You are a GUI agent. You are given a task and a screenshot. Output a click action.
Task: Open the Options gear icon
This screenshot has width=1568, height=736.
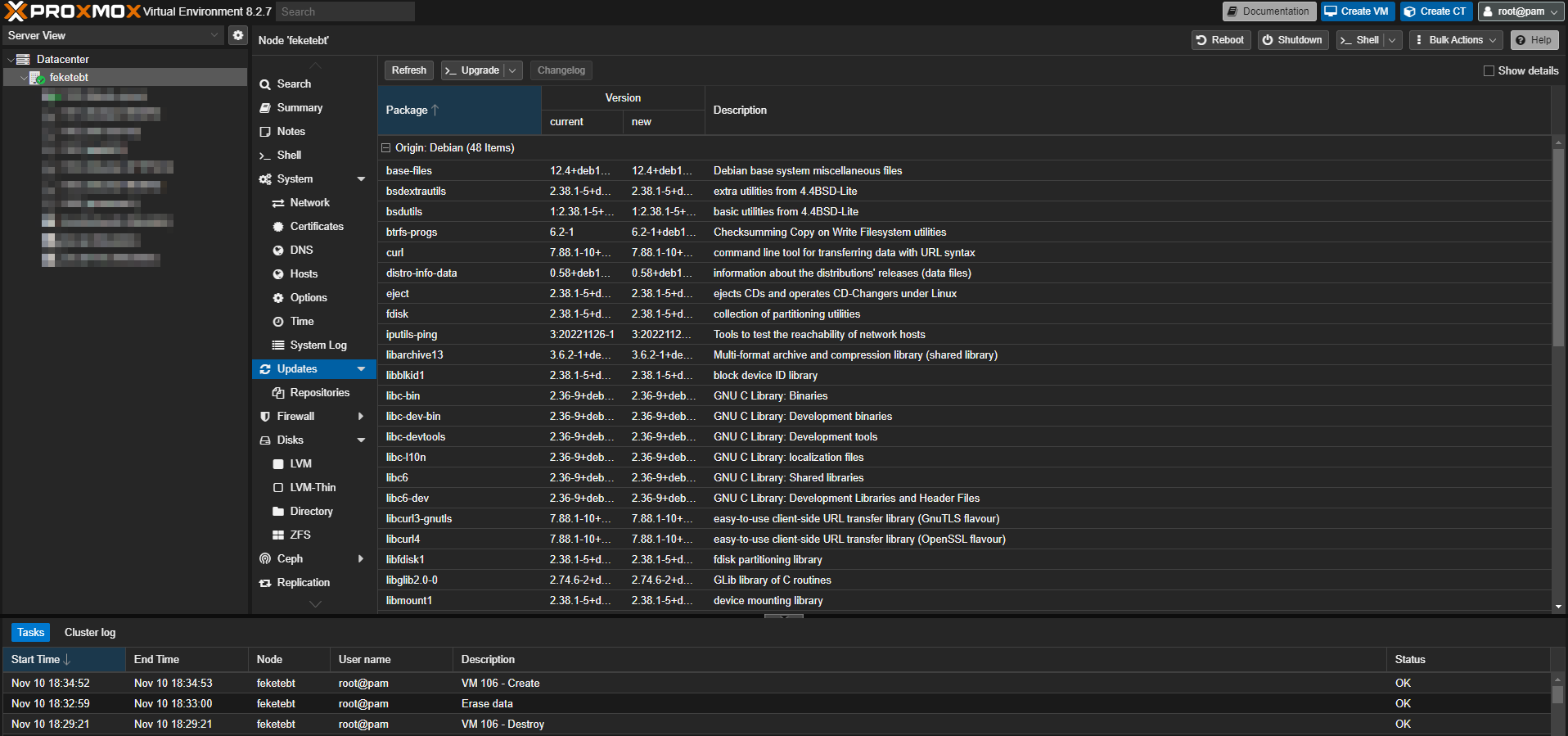pyautogui.click(x=278, y=298)
